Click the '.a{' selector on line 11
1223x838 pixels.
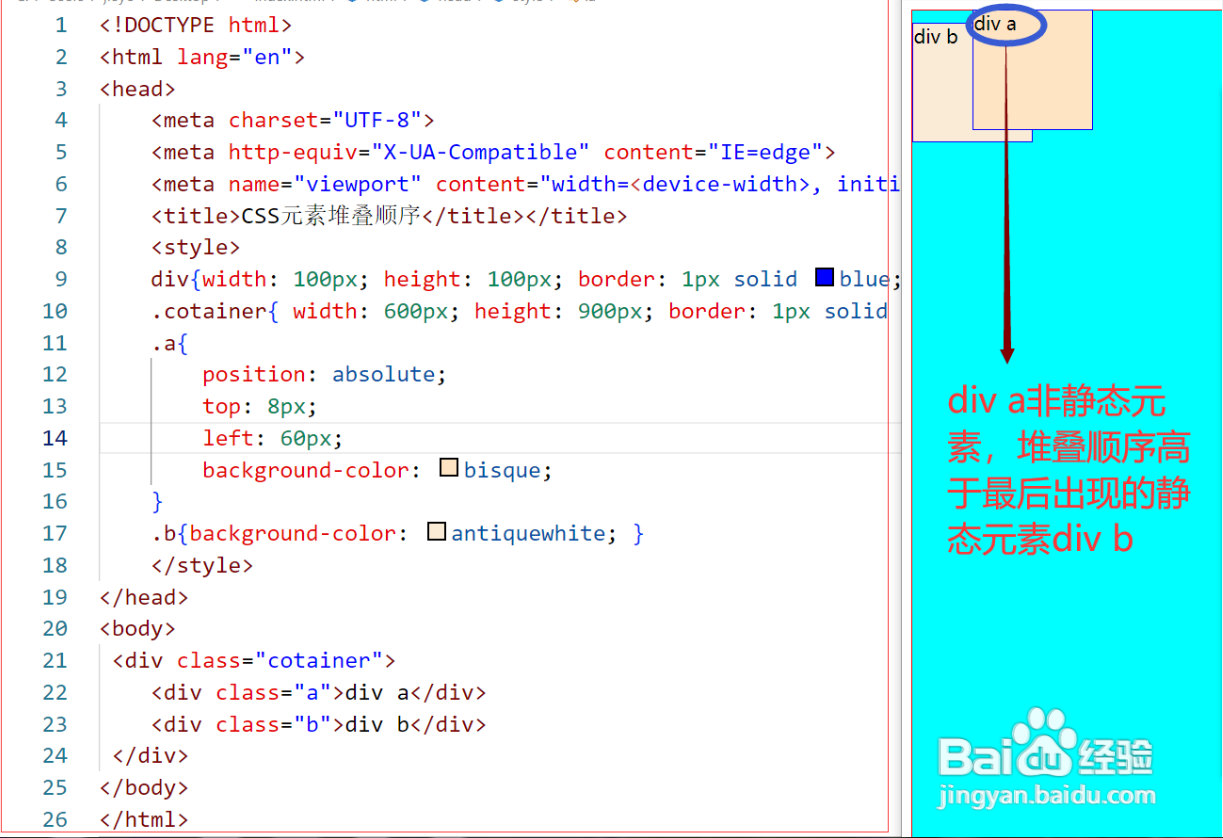pyautogui.click(x=170, y=343)
